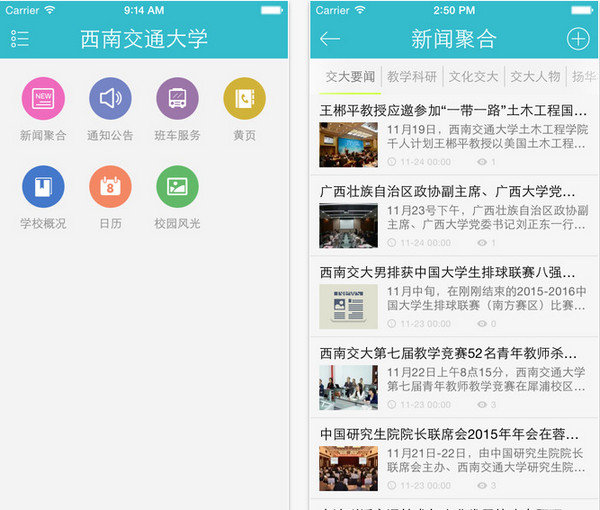Open the list menu icon in 西南交通大学 header

20,39
